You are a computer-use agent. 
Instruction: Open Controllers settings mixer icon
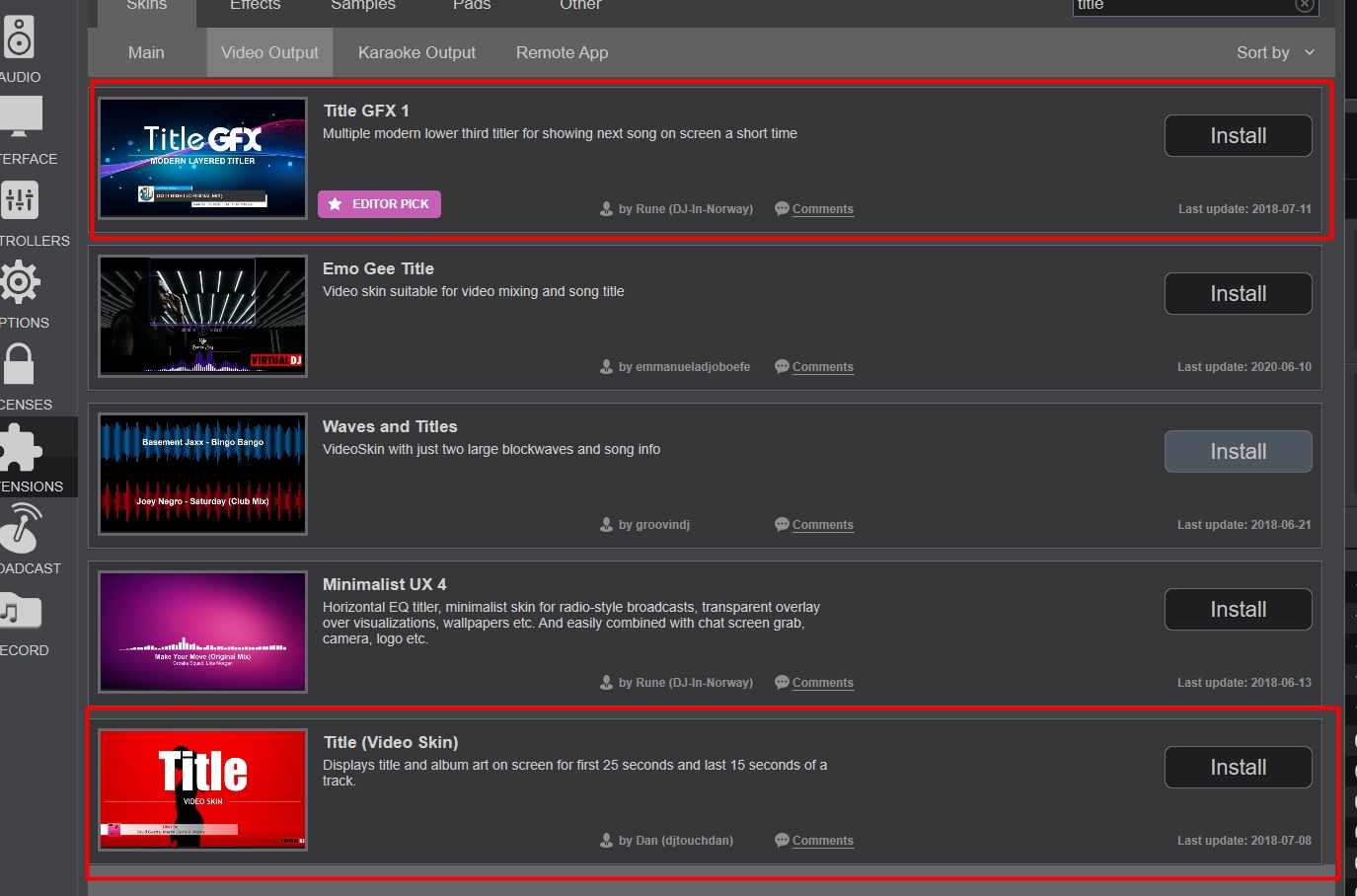20,200
